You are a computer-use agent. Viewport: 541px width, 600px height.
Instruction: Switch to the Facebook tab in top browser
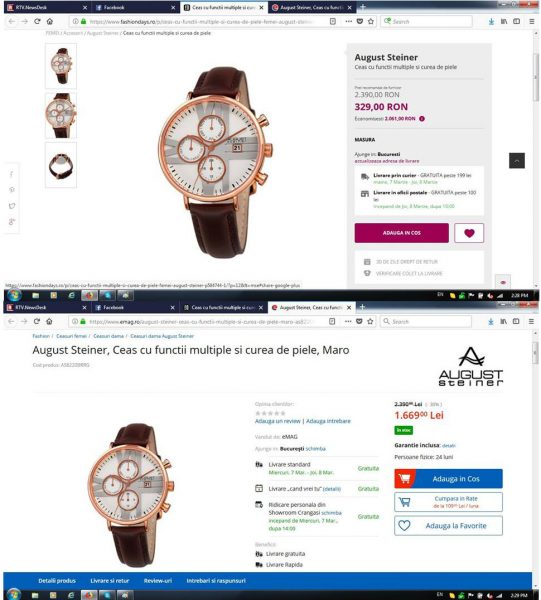(x=131, y=7)
